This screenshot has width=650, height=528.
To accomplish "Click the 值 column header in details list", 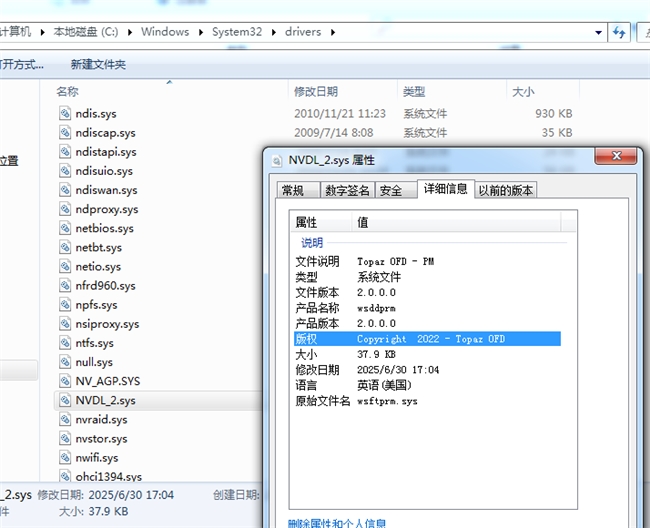I will pyautogui.click(x=456, y=222).
